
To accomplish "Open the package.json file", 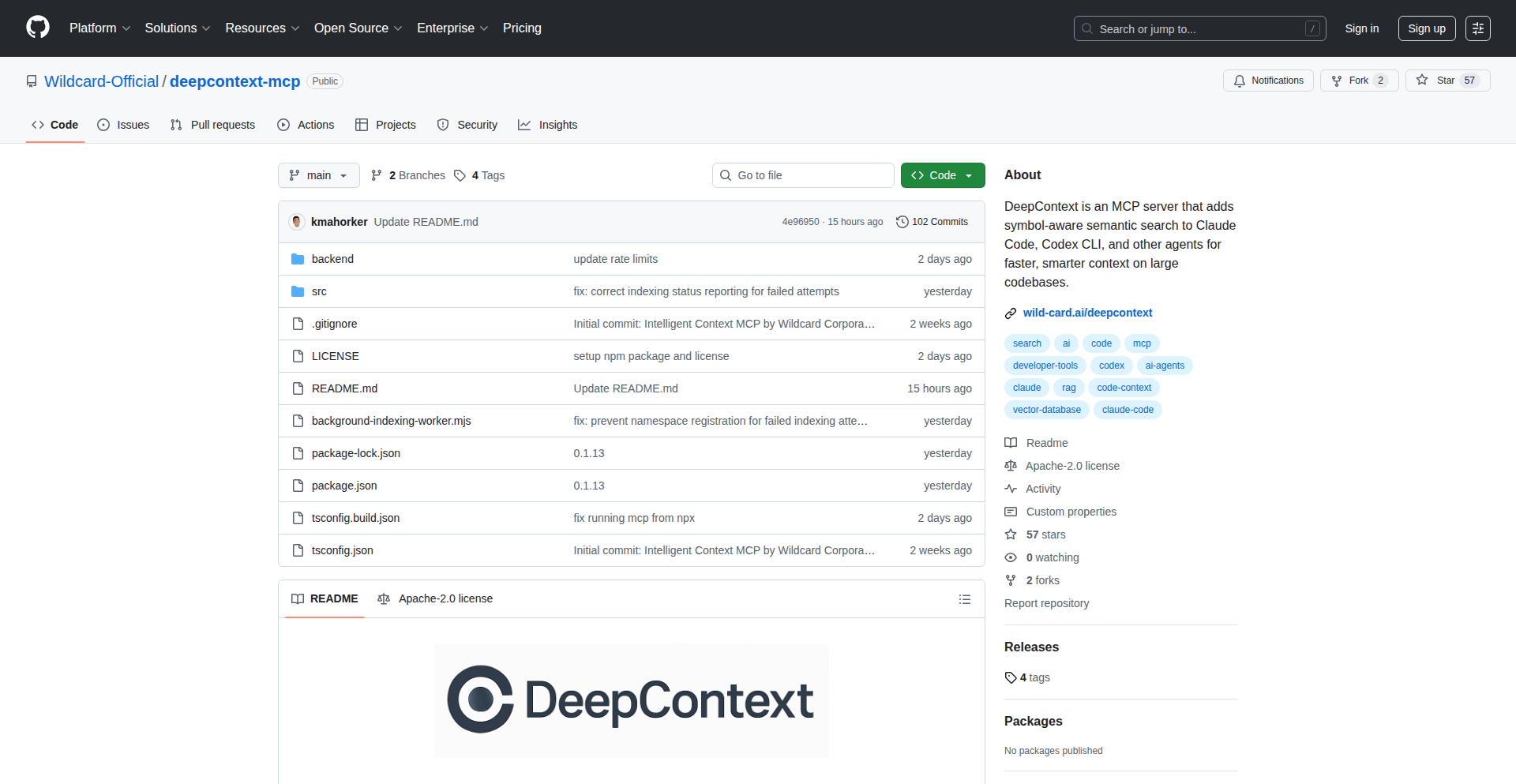I will coord(344,486).
